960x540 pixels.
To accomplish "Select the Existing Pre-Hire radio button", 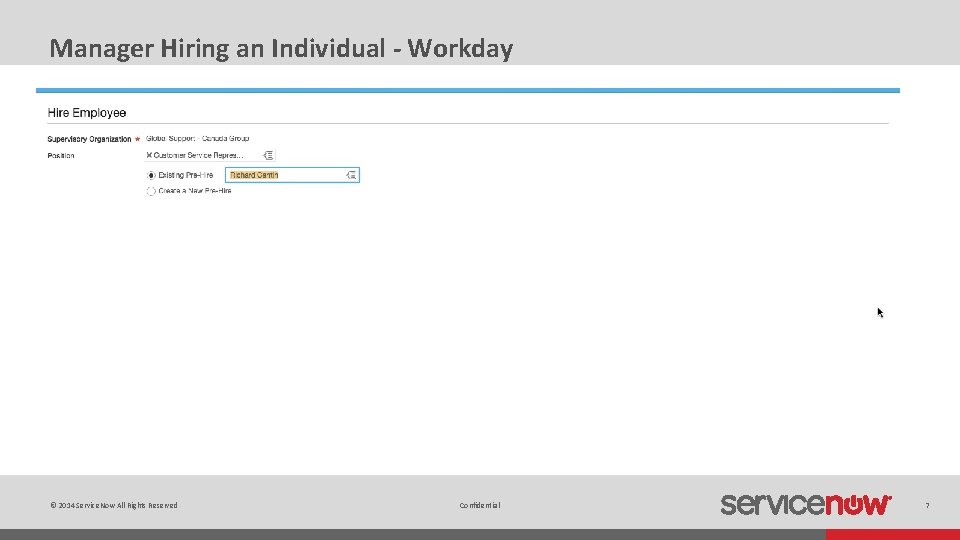I will point(151,175).
